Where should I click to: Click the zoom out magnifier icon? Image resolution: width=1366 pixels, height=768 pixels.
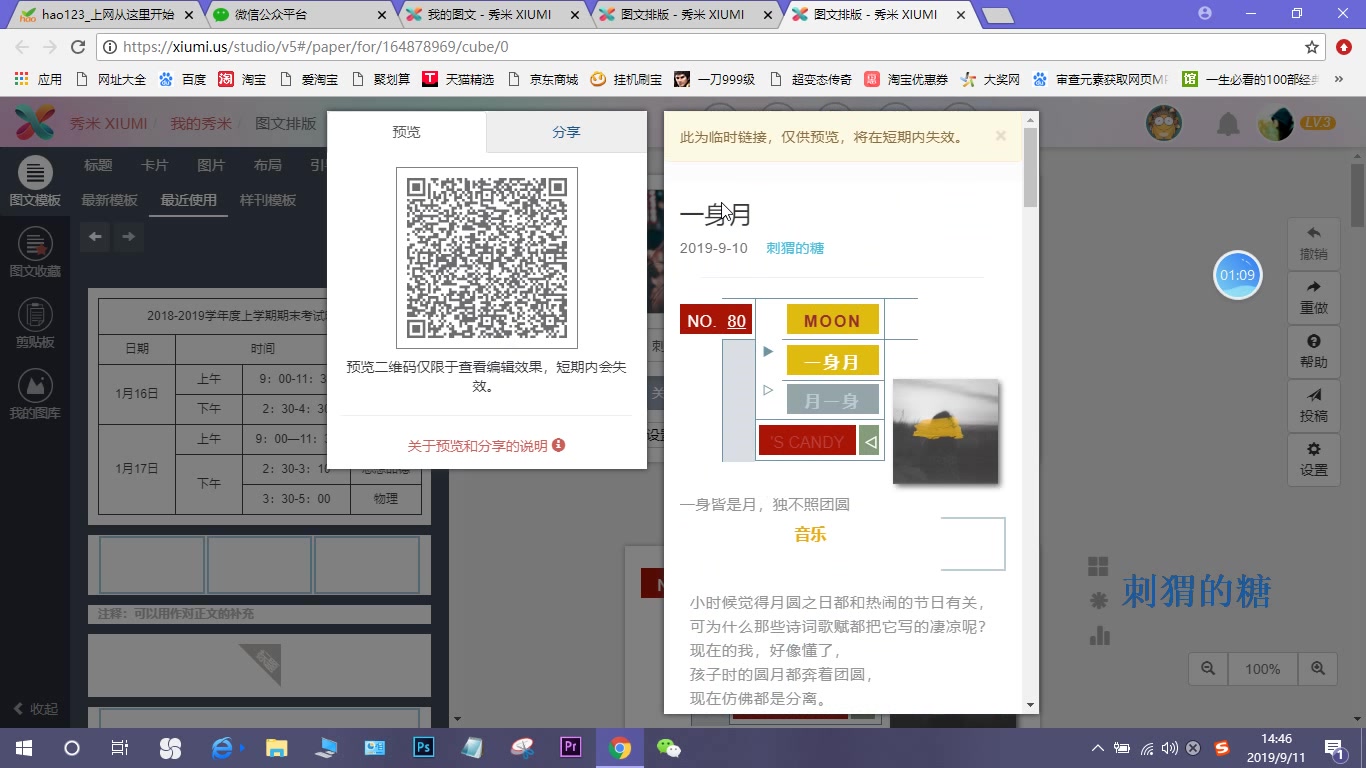pos(1207,669)
